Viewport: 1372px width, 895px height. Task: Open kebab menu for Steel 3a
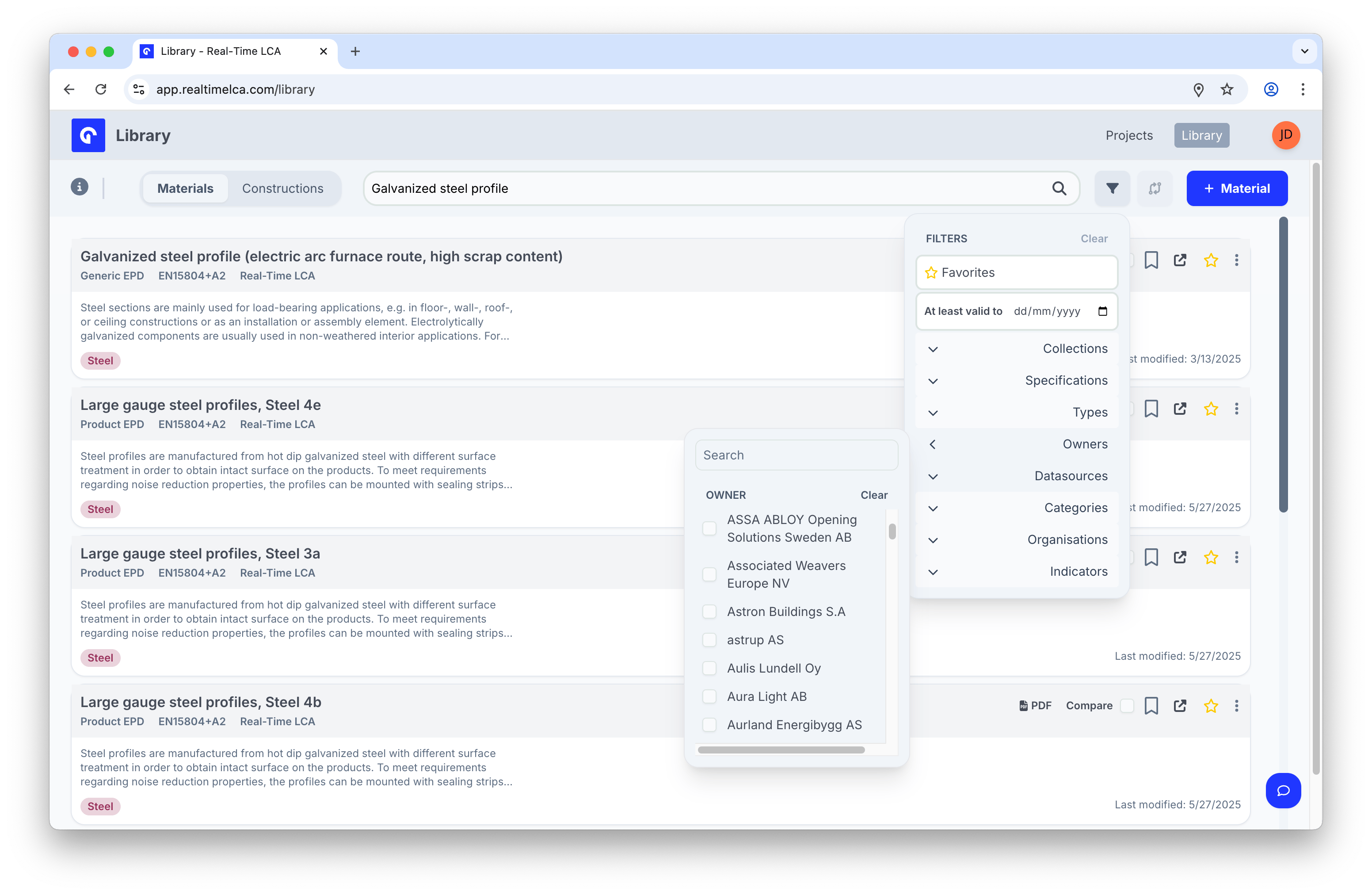(x=1237, y=557)
